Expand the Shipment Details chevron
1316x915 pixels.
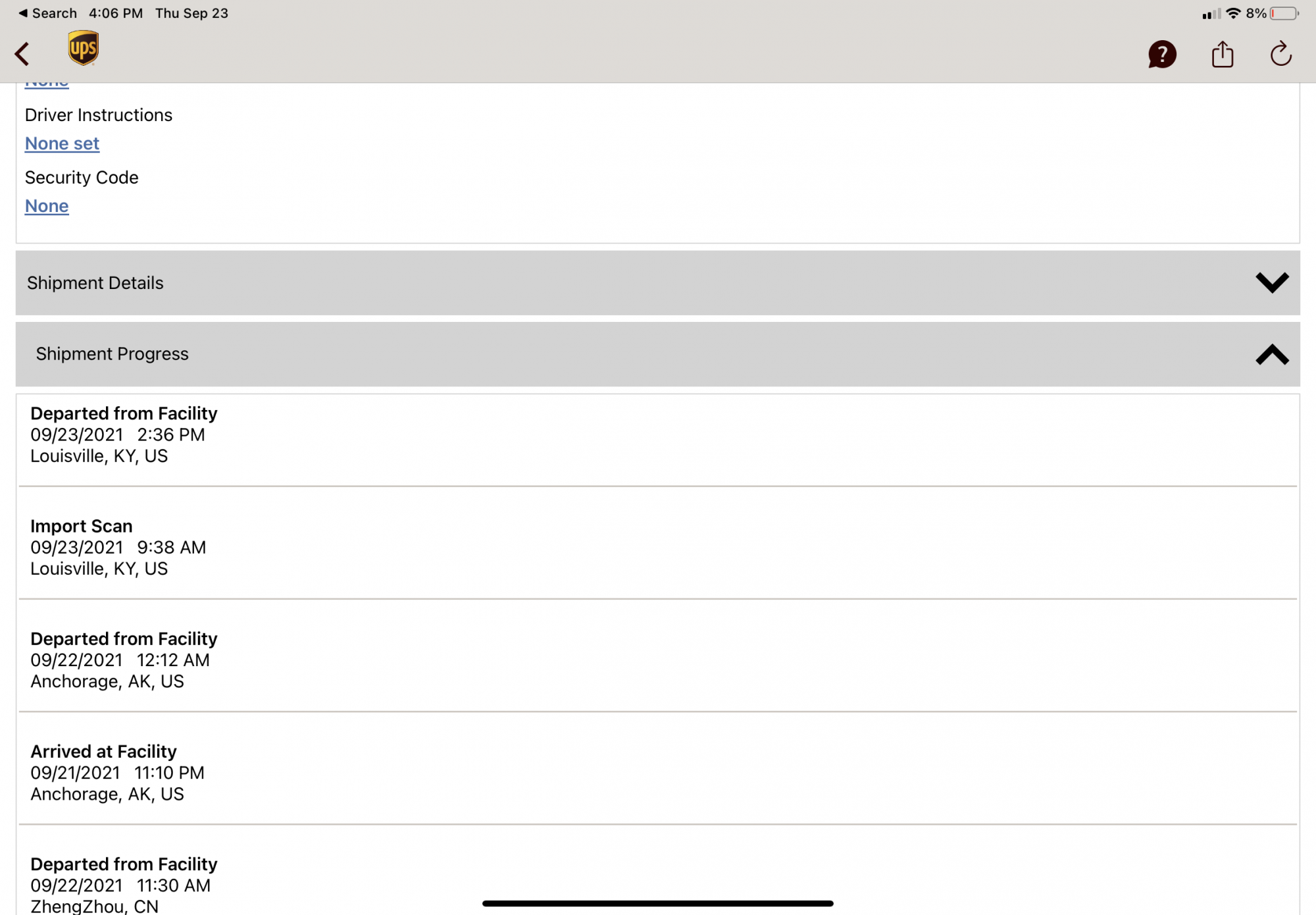pyautogui.click(x=1271, y=282)
